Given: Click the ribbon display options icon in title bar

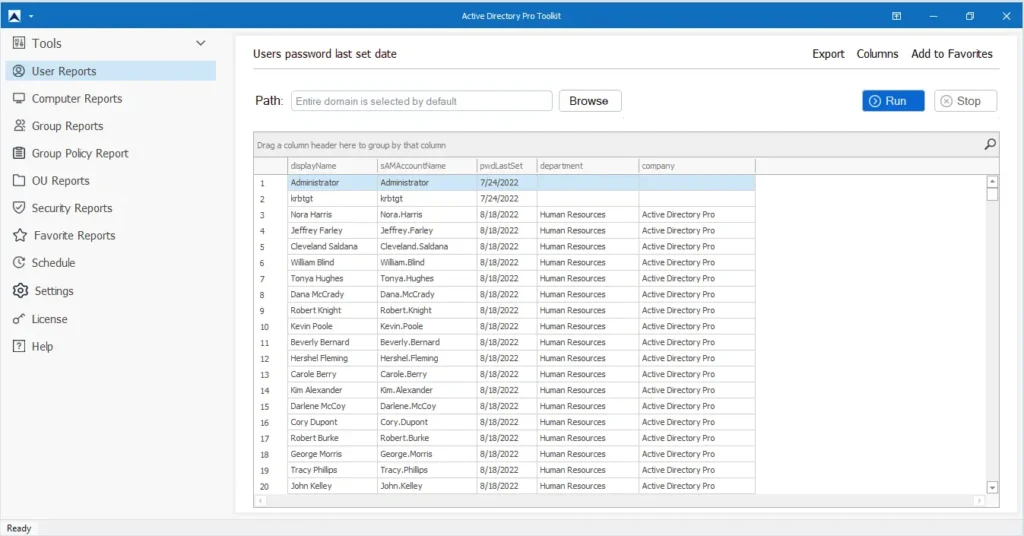Looking at the screenshot, I should click(x=897, y=16).
